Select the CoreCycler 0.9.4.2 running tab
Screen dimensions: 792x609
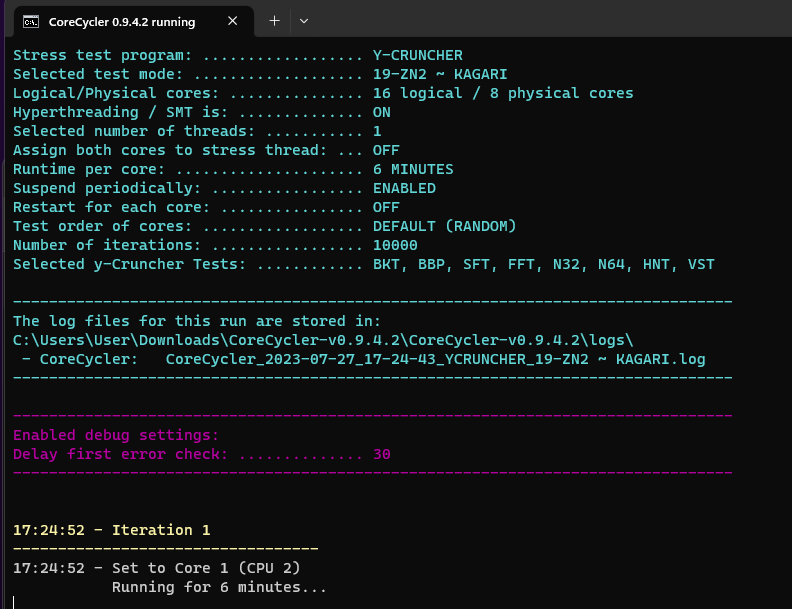click(134, 21)
